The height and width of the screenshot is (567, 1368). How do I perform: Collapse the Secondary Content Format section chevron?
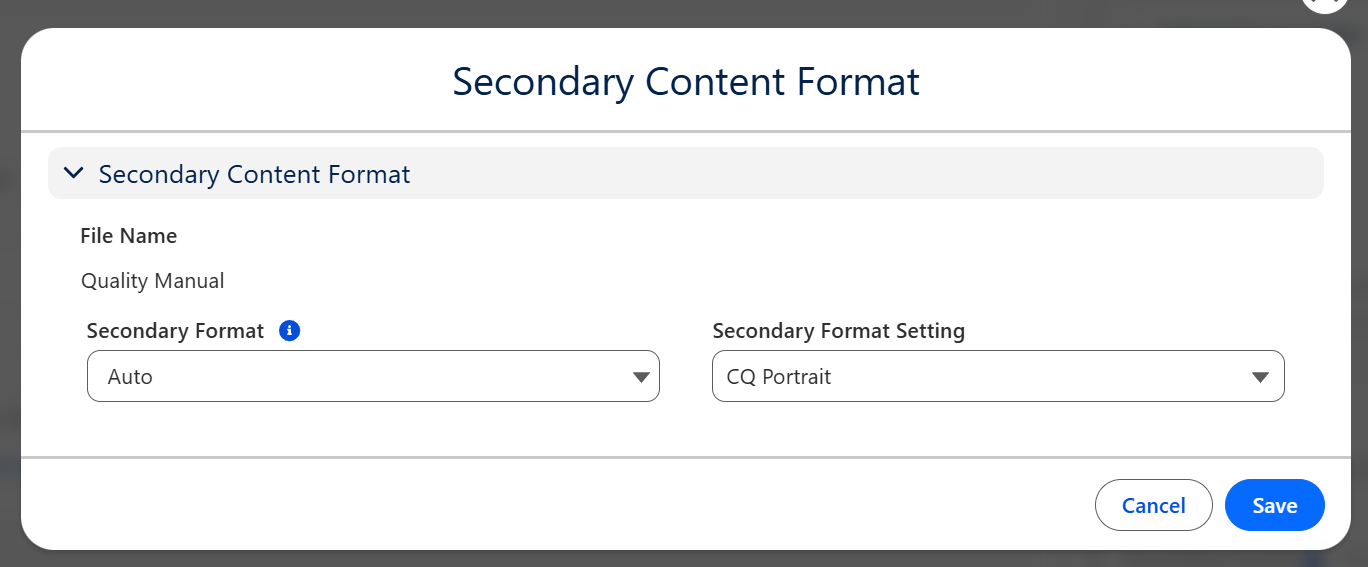pos(73,173)
